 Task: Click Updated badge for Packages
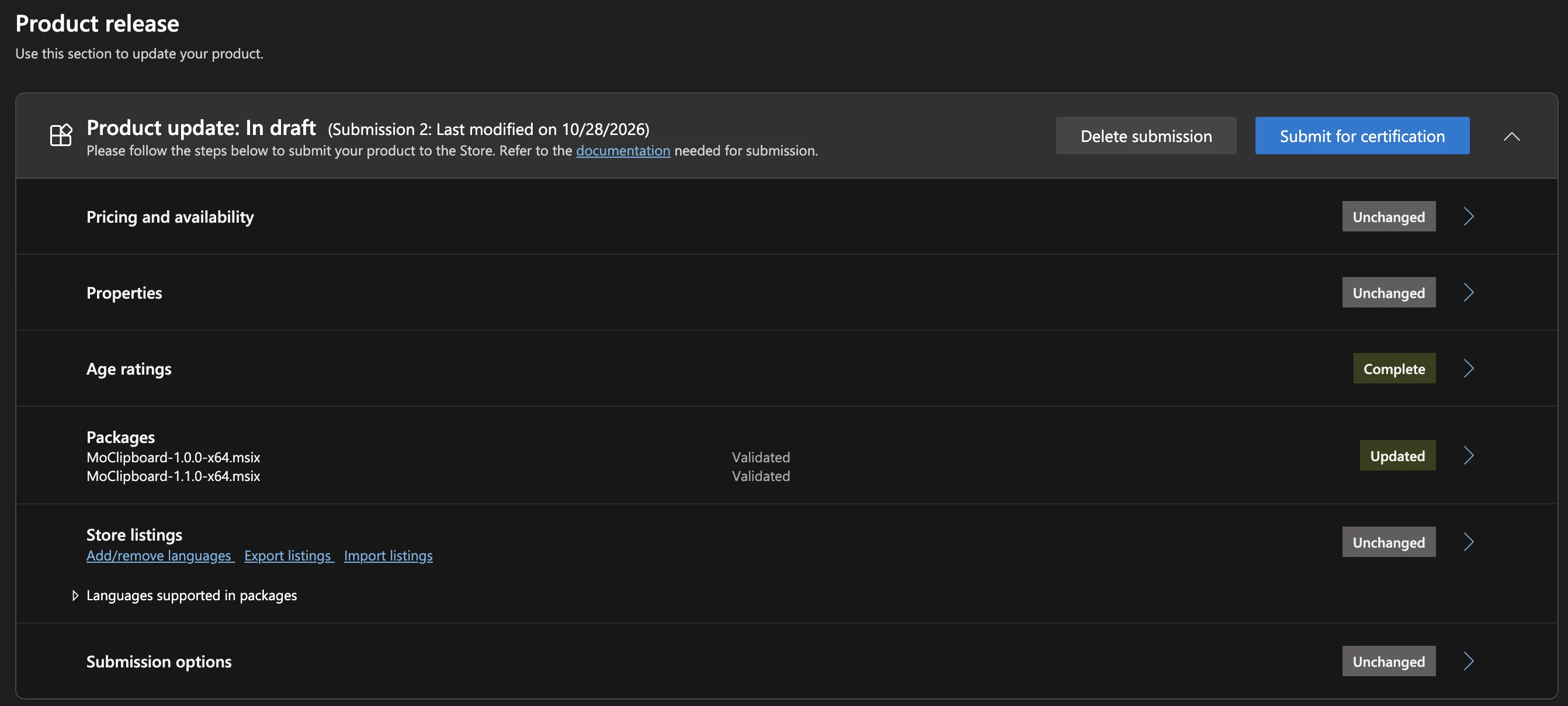(x=1397, y=456)
